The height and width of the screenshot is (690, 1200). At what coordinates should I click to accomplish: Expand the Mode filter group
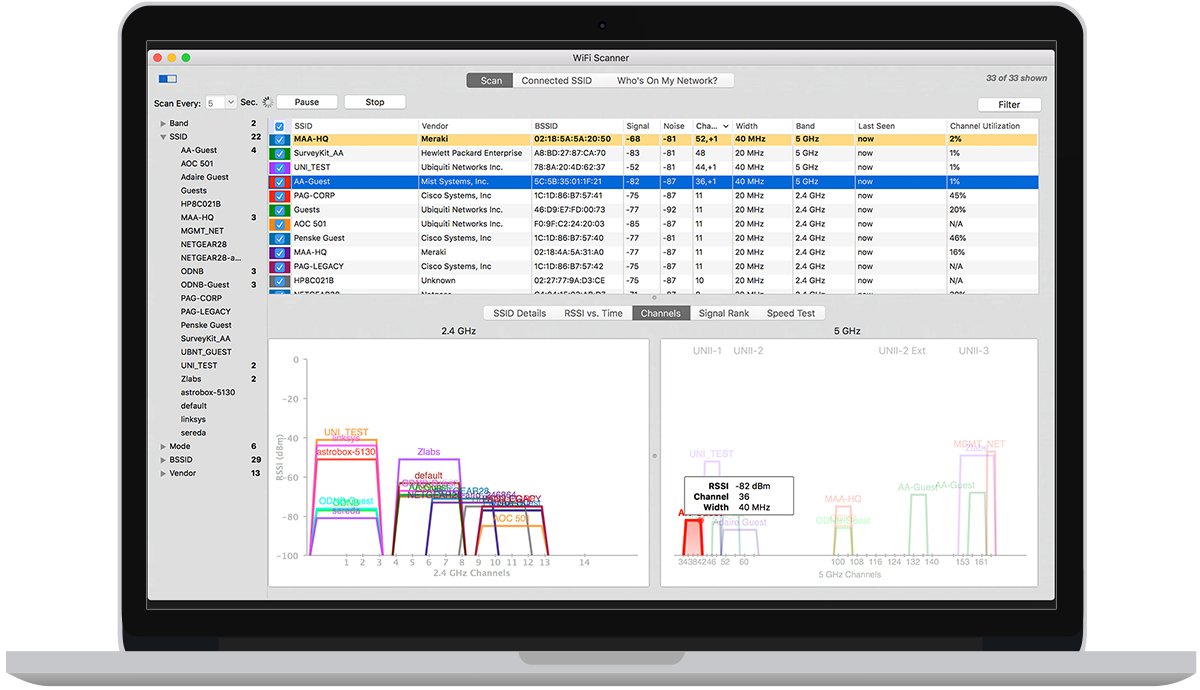pyautogui.click(x=162, y=447)
